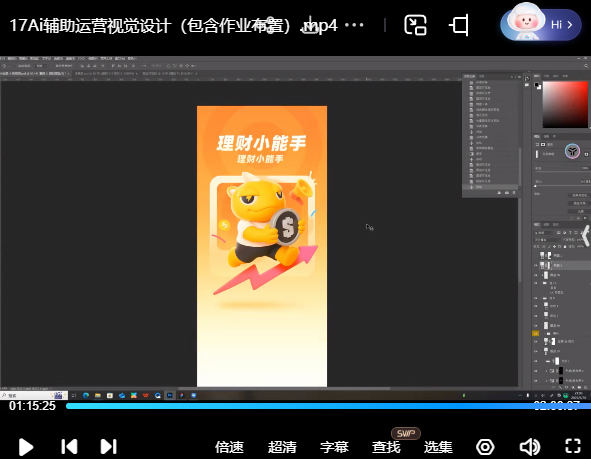Hide the currently selected layer's eye icon
591x459 pixels.
536,266
